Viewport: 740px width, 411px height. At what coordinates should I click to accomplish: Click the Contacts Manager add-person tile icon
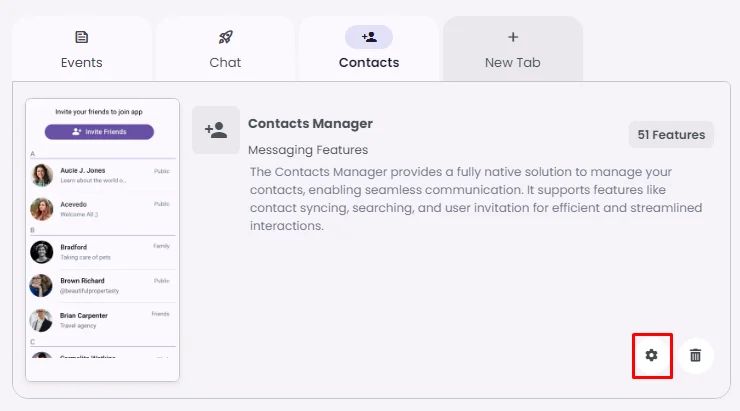point(216,130)
